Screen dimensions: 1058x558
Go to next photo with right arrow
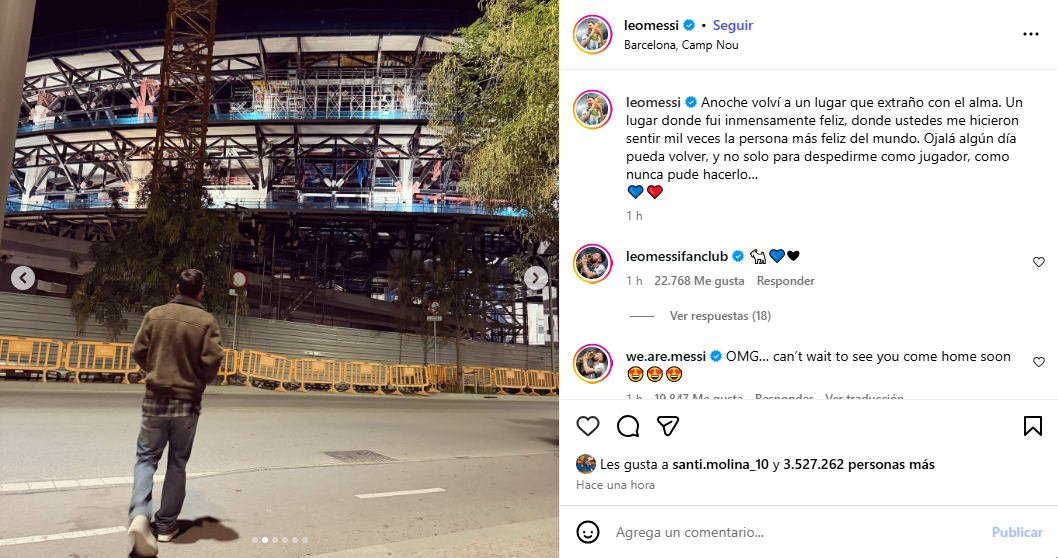(536, 278)
